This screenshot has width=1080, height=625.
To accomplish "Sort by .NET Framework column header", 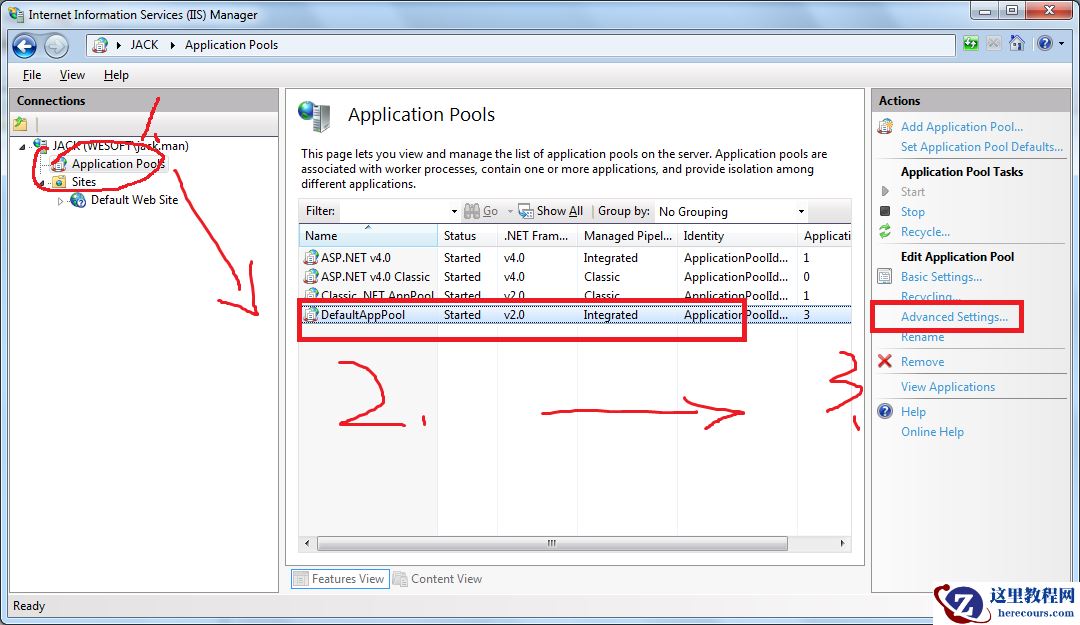I will (x=537, y=236).
